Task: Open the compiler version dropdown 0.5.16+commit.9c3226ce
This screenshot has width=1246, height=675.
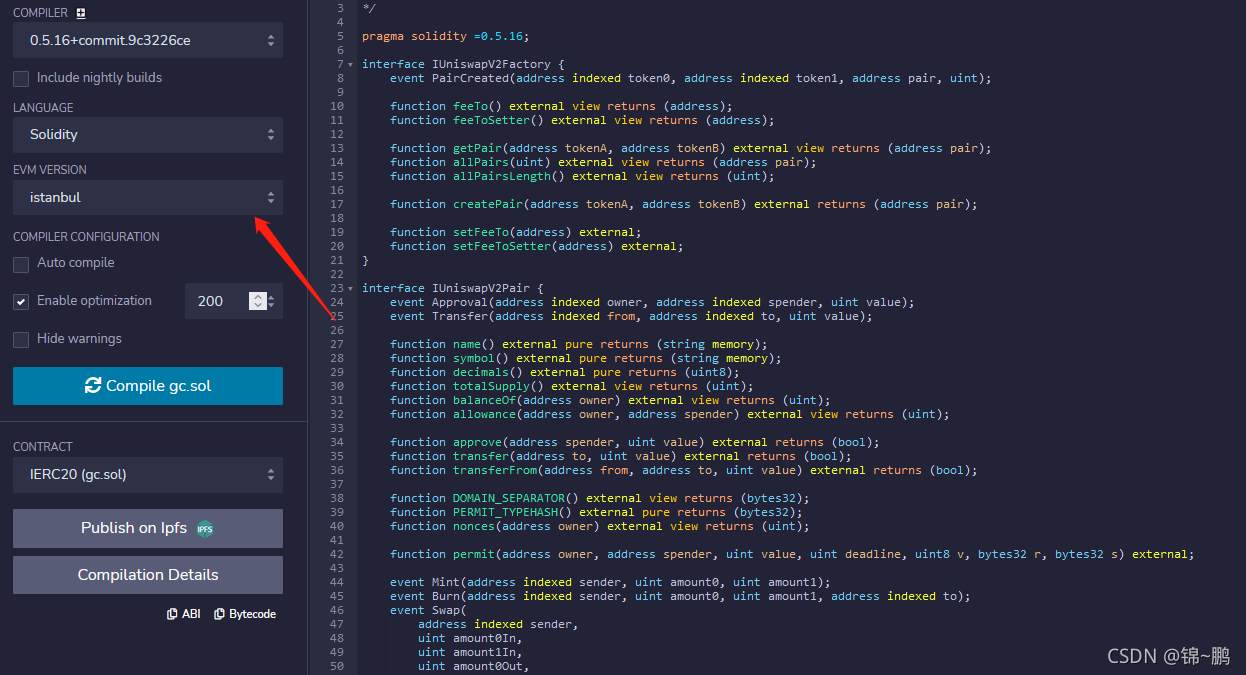Action: (148, 40)
